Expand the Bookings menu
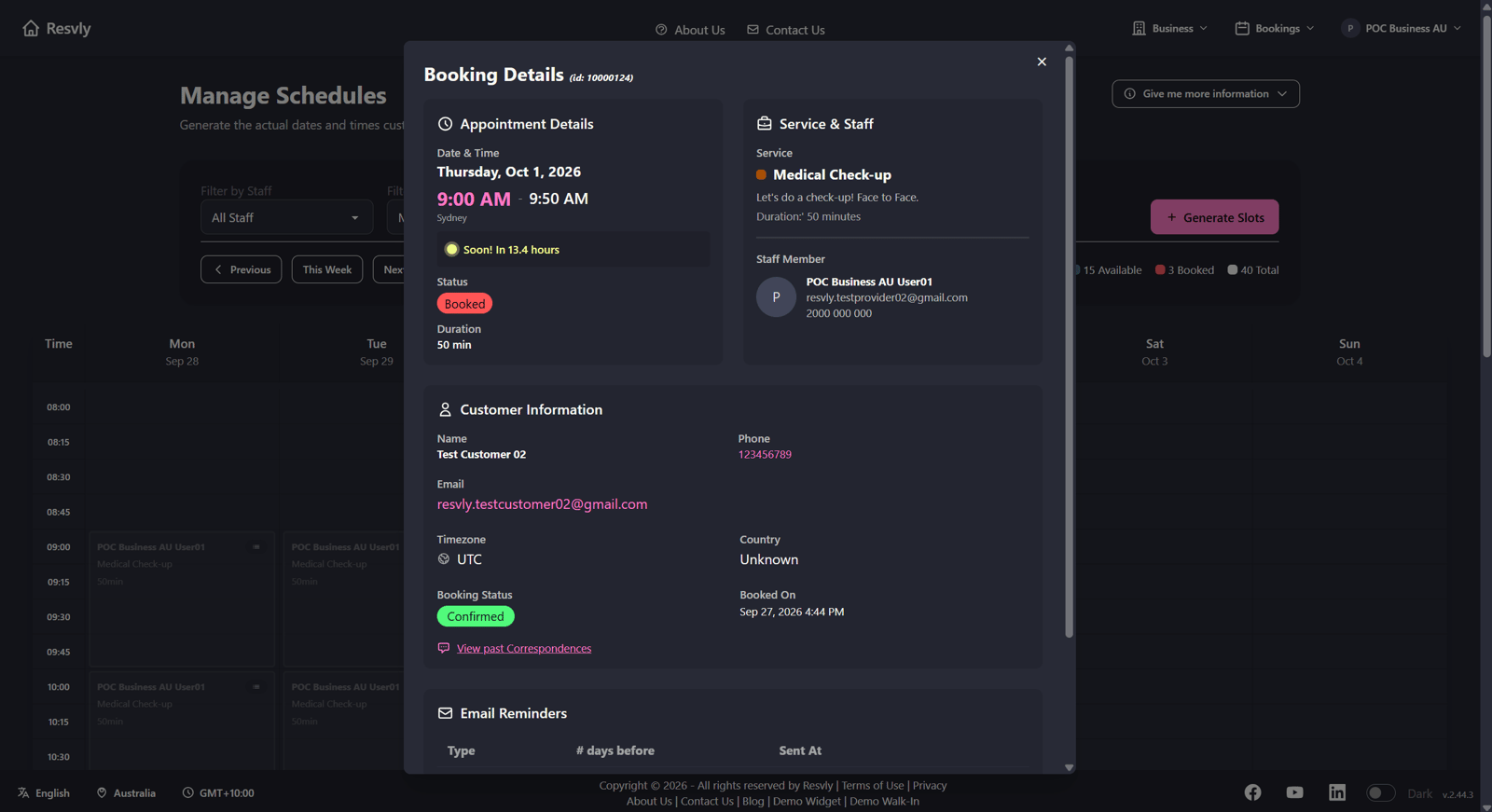This screenshot has width=1492, height=812. point(1274,28)
